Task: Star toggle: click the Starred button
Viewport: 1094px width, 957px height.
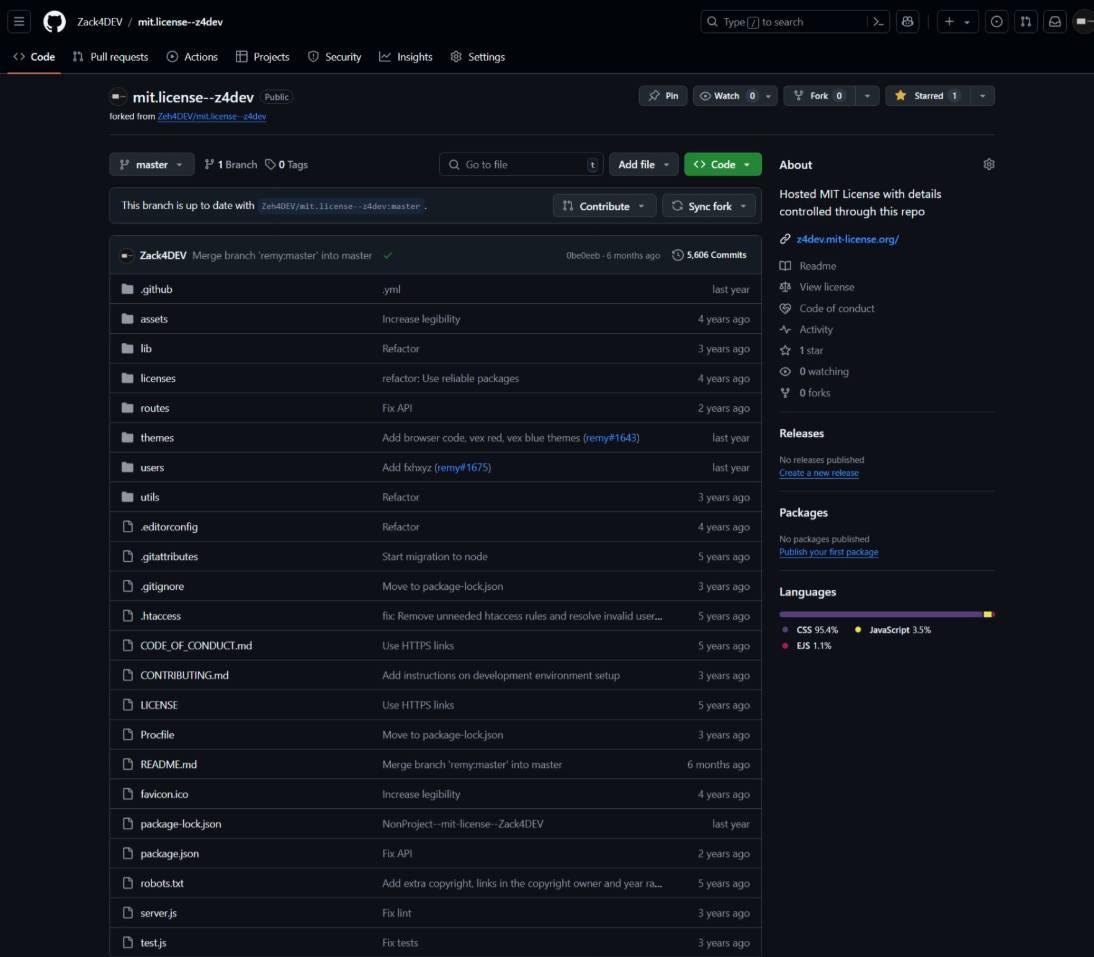Action: 927,96
